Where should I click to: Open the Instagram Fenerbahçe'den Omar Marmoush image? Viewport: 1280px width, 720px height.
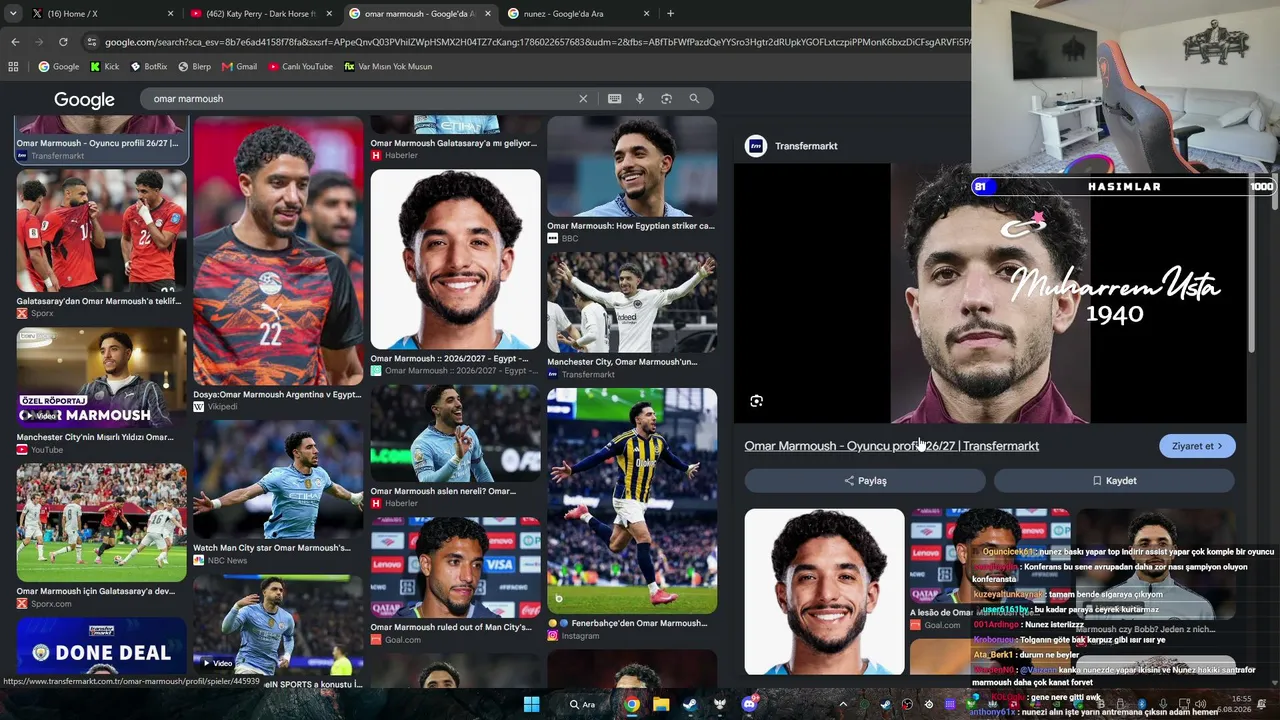pos(632,501)
